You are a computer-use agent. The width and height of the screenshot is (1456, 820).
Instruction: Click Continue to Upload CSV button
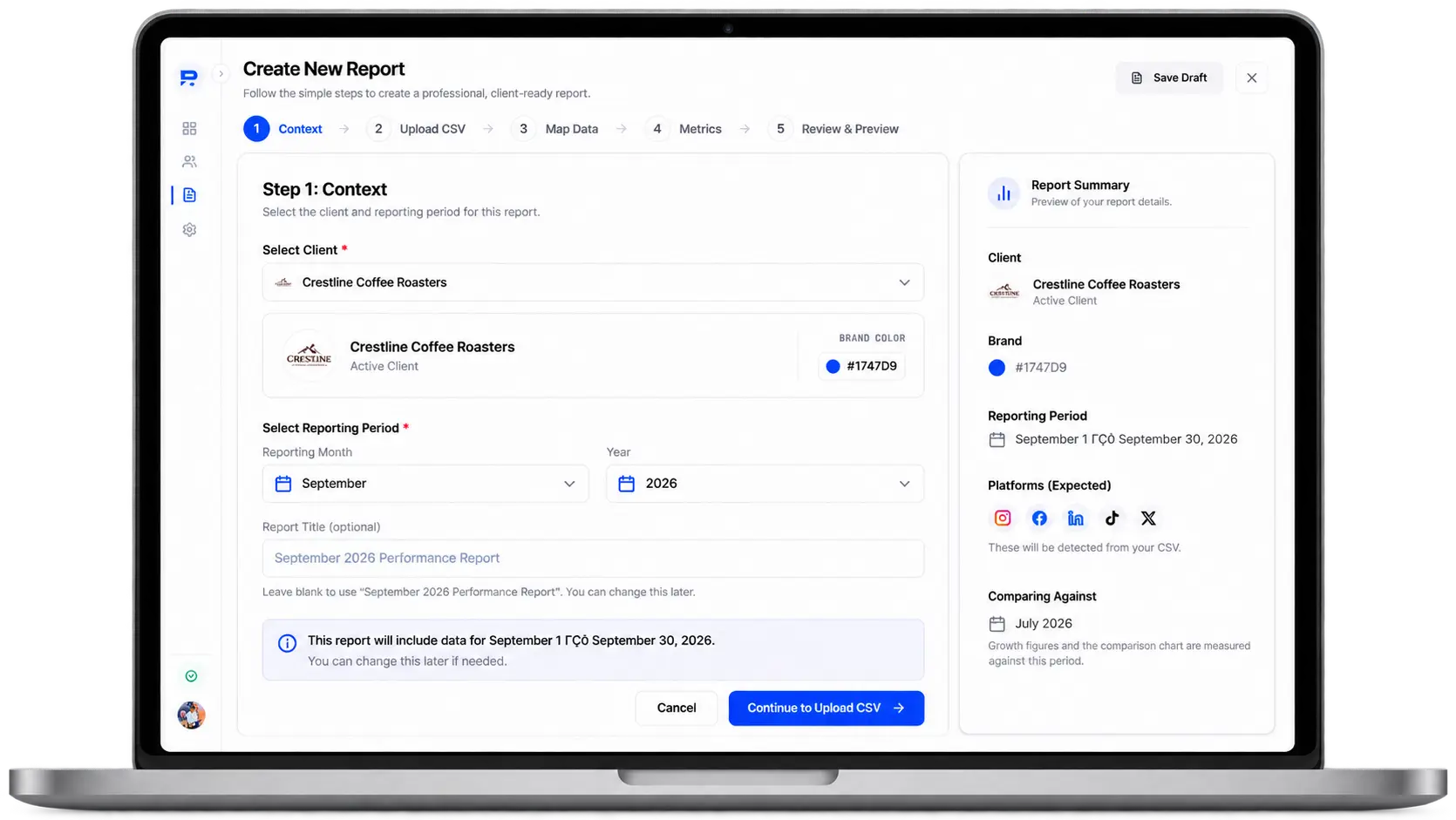(x=827, y=708)
